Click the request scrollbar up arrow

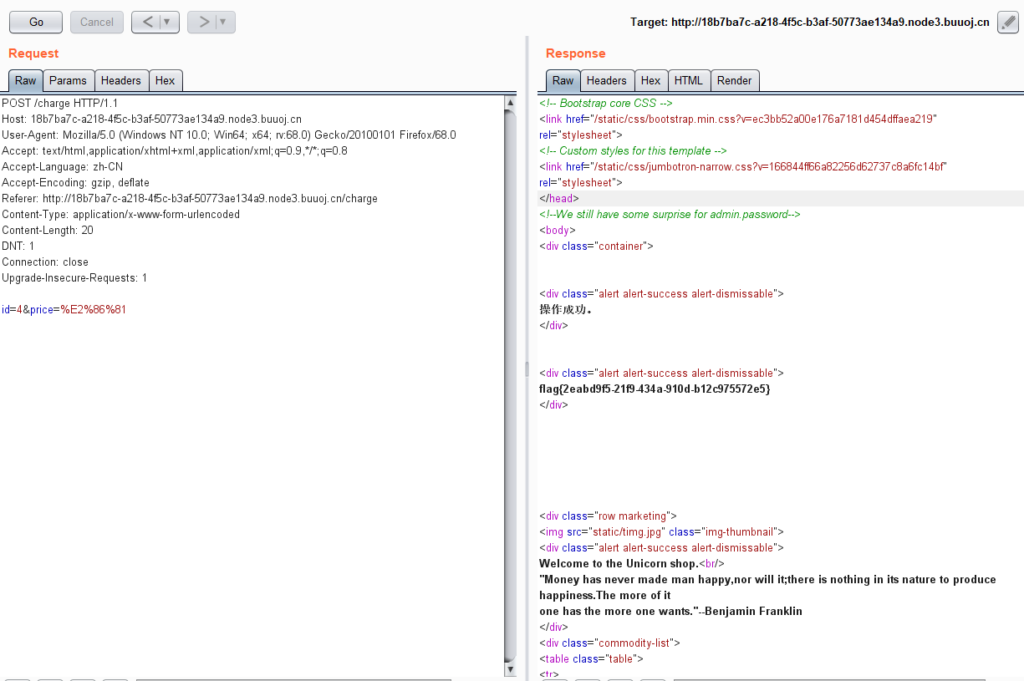[510, 103]
